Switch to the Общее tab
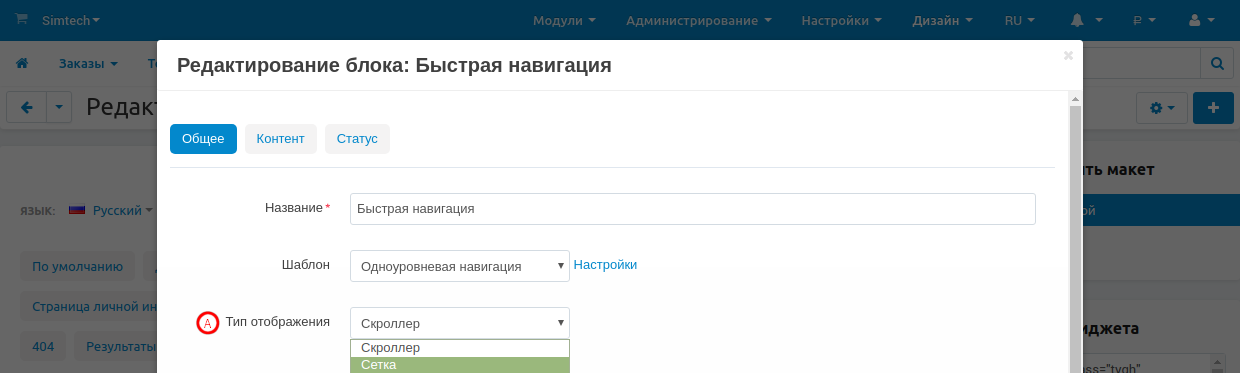Screen dimensions: 1240x373 click(203, 139)
